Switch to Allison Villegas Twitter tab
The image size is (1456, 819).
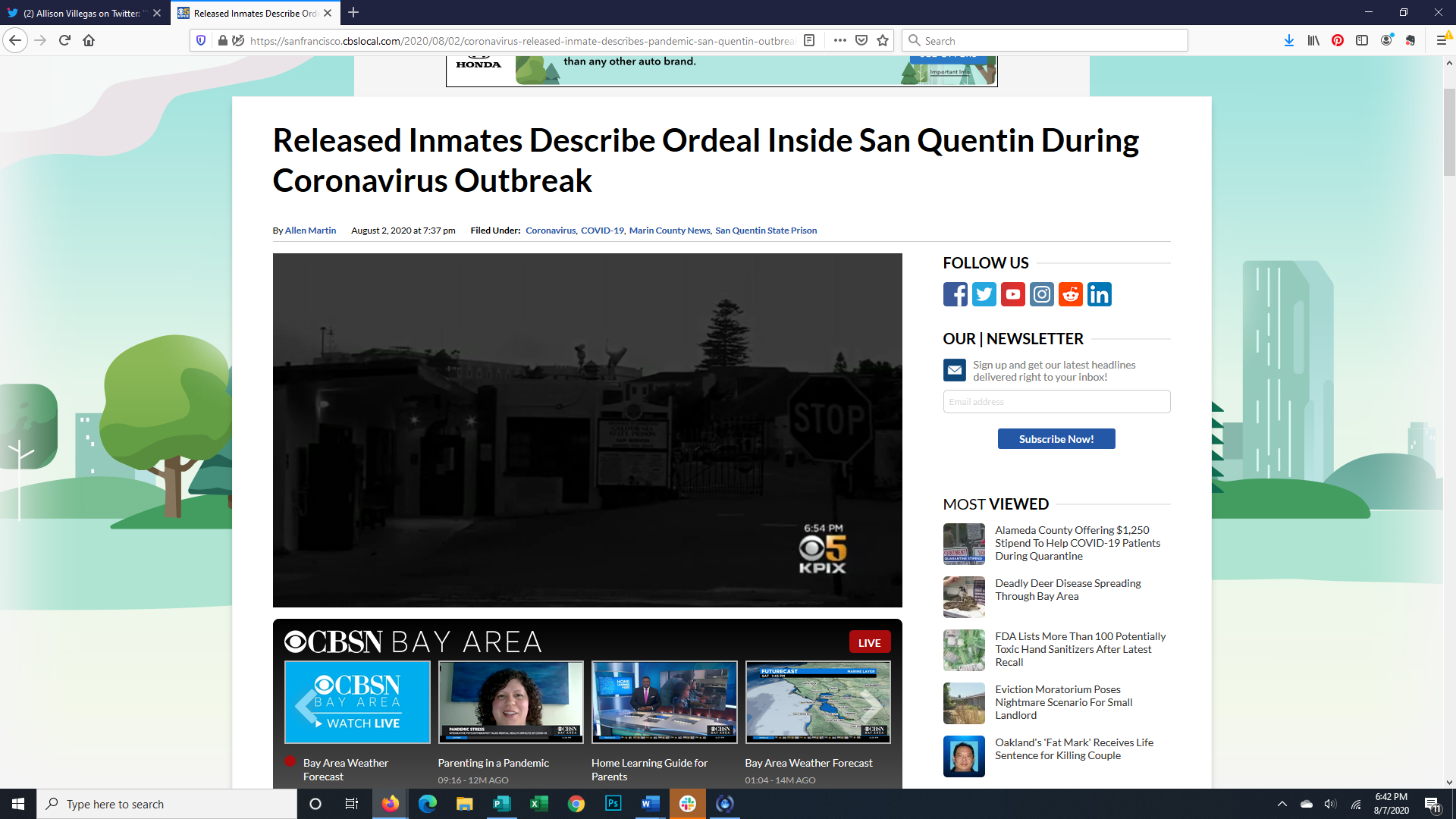tap(81, 13)
